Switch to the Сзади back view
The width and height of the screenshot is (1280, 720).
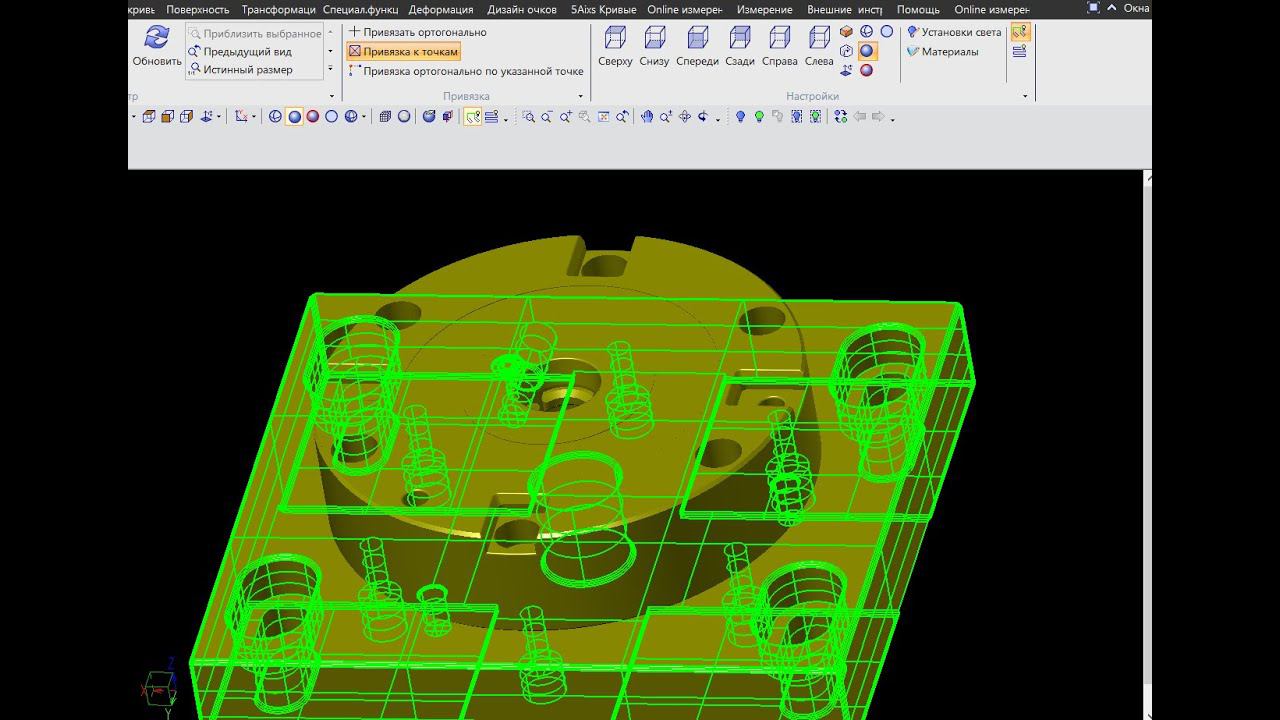click(x=740, y=46)
